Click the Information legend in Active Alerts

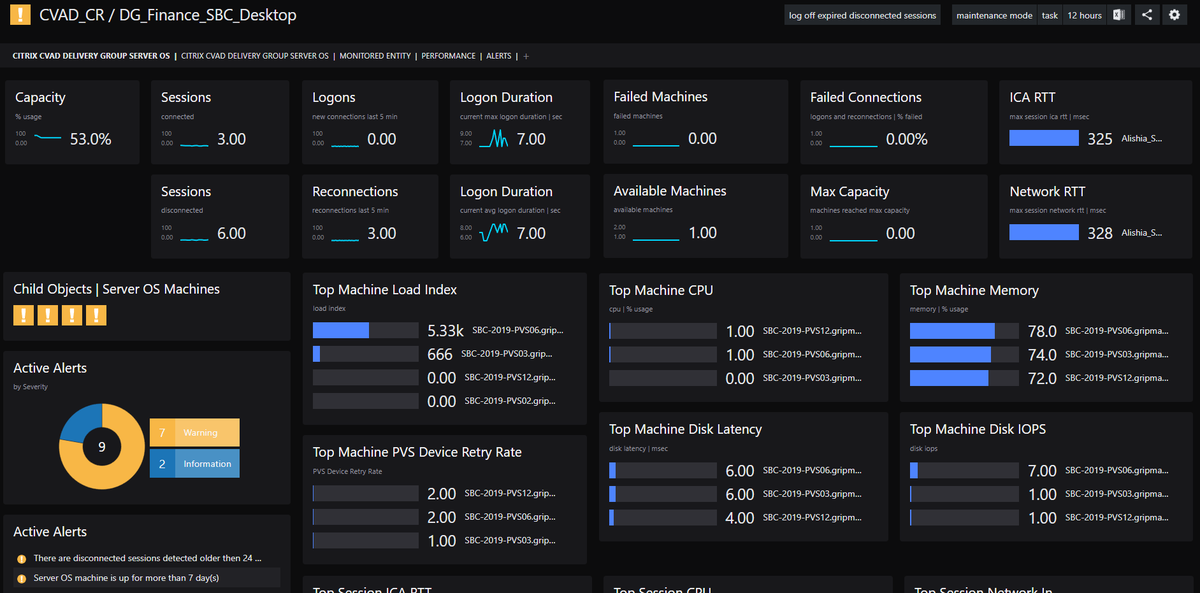195,464
